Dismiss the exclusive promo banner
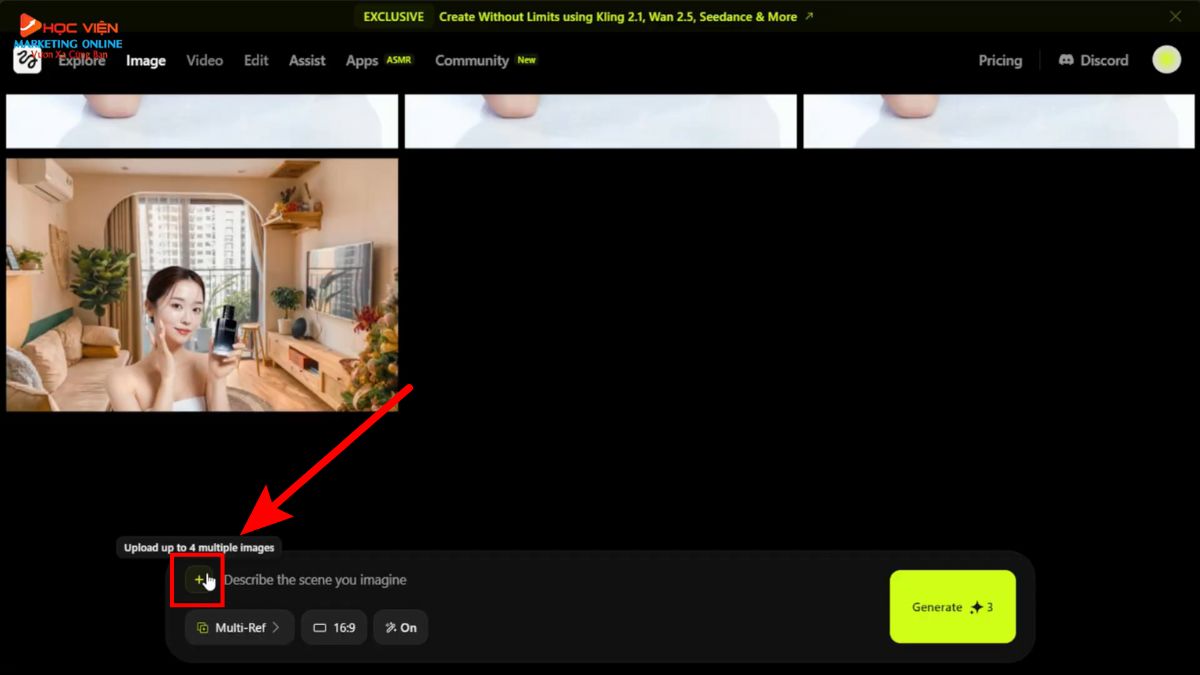 click(1175, 16)
